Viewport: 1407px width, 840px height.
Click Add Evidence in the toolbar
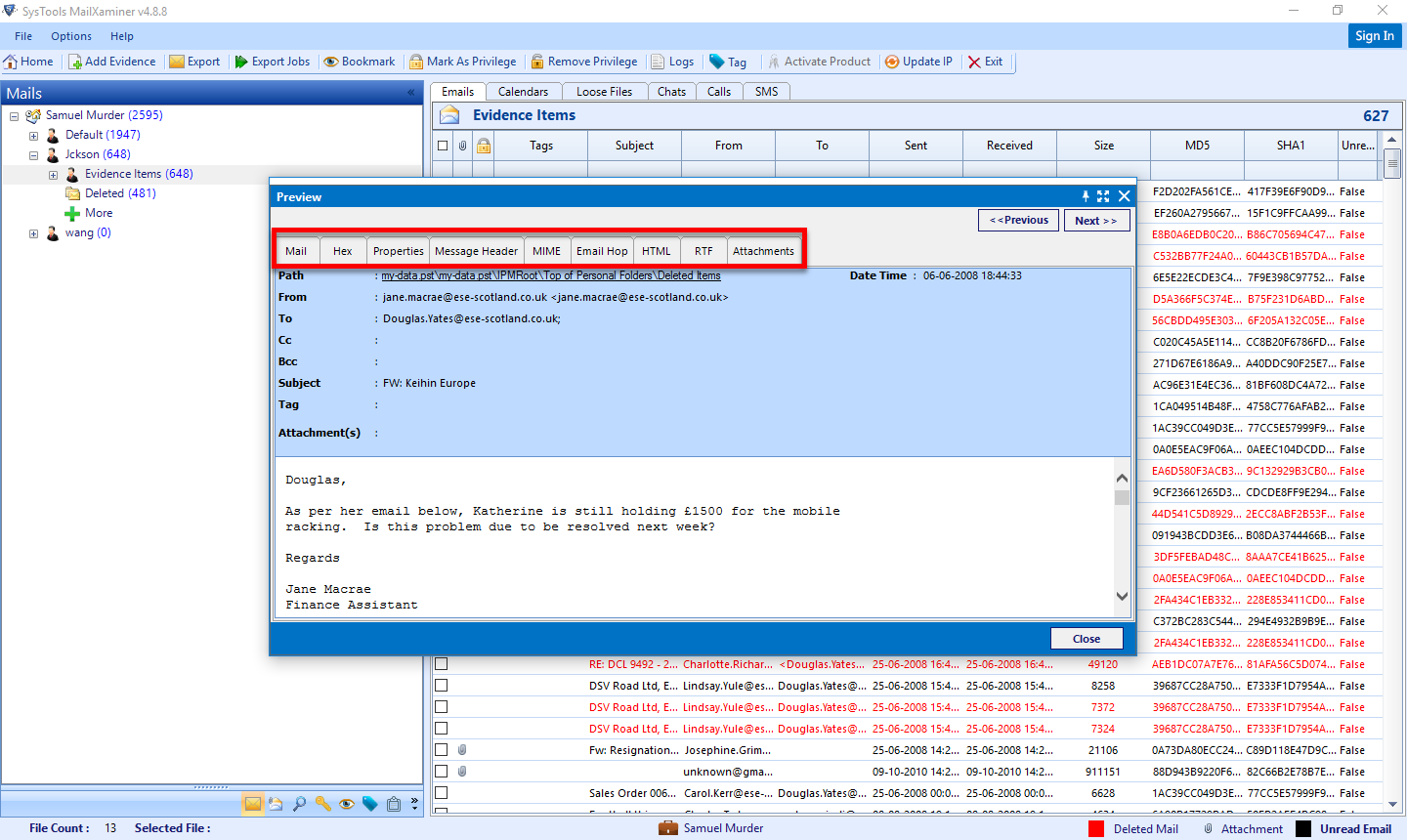(111, 62)
